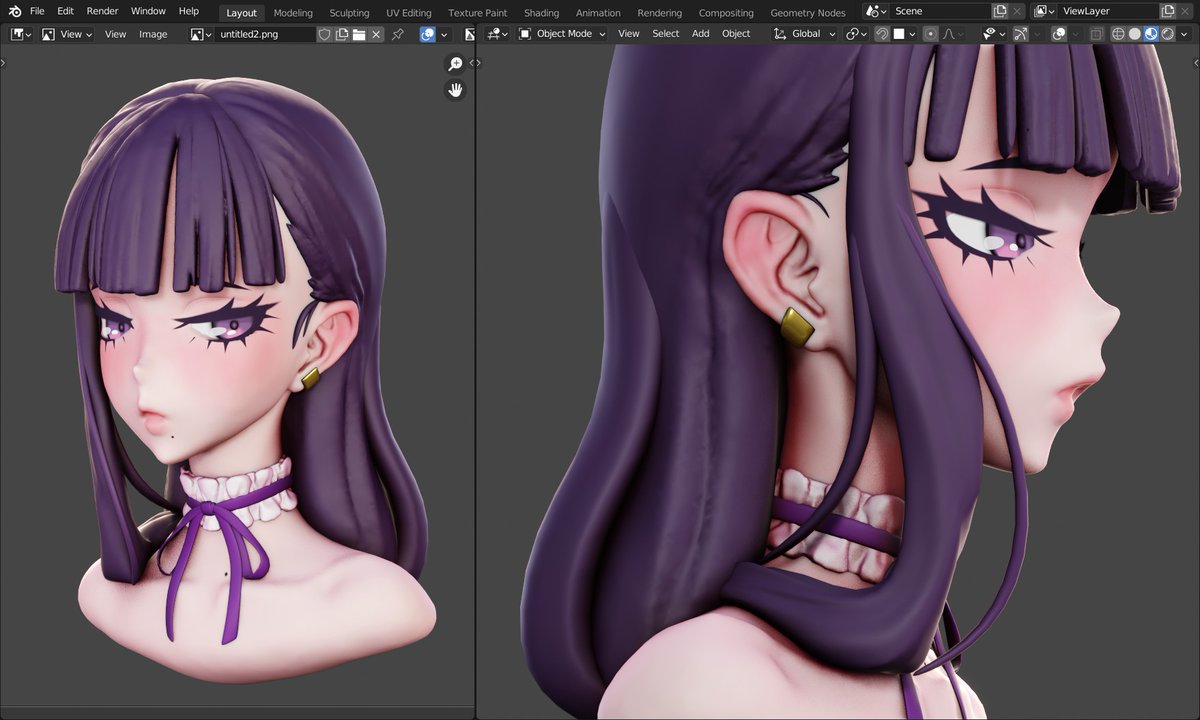
Task: Open the transform pivot point dropdown
Action: coord(856,34)
